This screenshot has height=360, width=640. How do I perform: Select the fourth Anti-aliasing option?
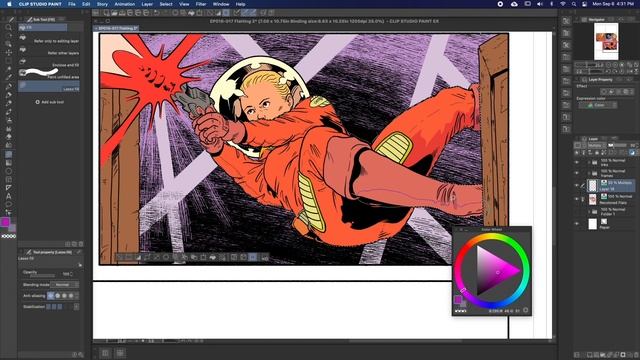click(71, 296)
